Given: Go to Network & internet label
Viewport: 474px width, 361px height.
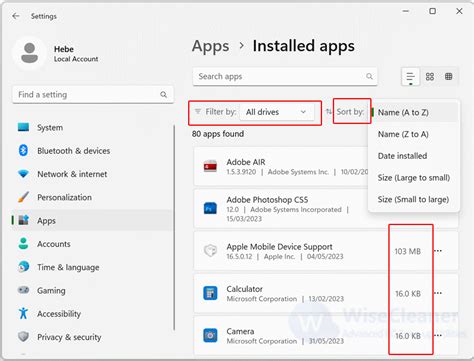Looking at the screenshot, I should coord(72,174).
